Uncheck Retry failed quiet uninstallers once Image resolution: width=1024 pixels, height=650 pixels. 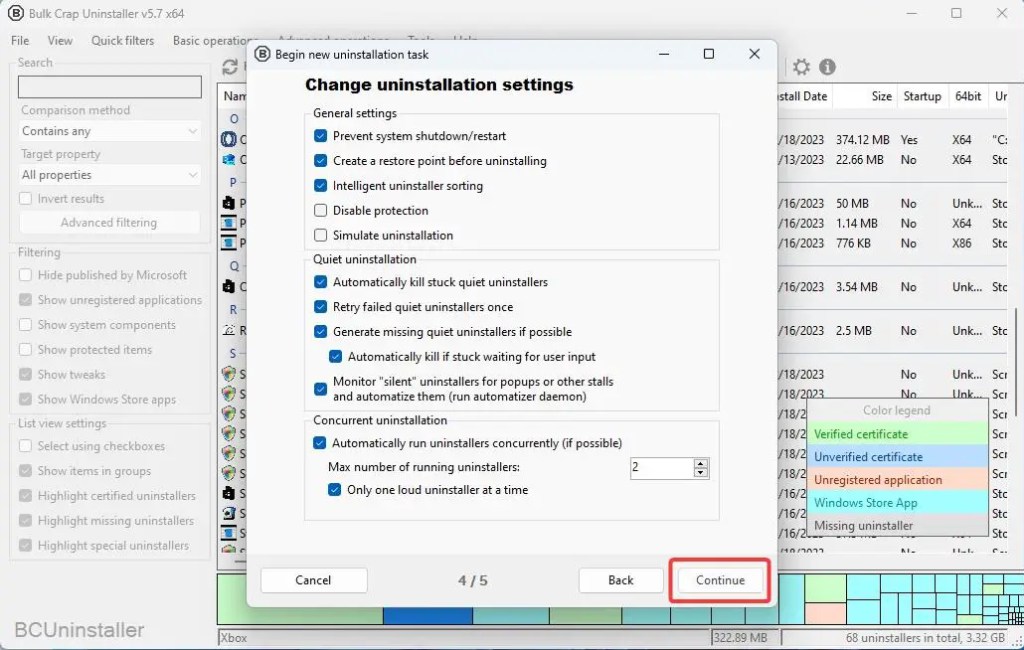coord(320,307)
